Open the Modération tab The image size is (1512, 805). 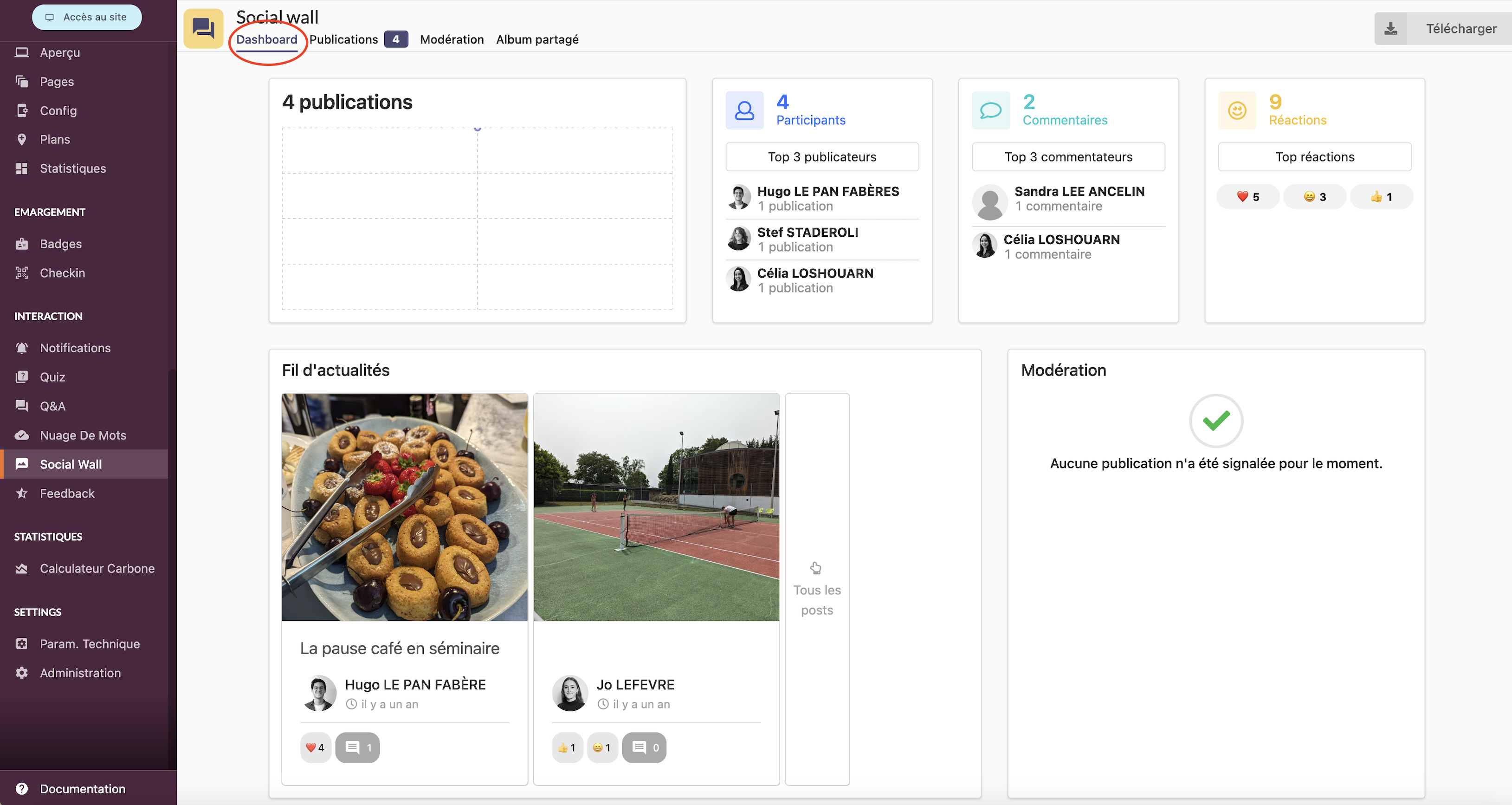[x=452, y=39]
